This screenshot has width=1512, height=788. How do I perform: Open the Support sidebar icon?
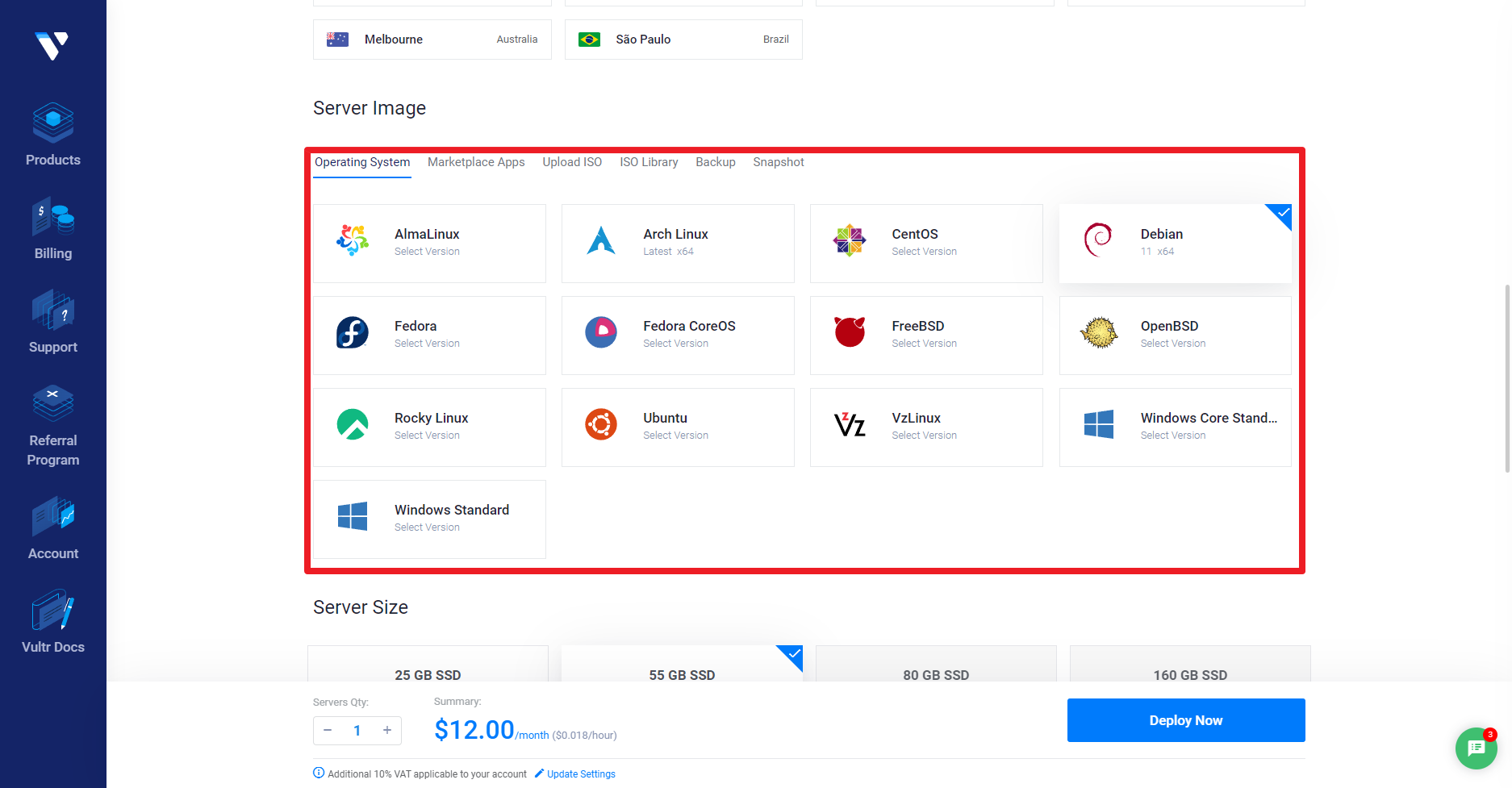[x=53, y=310]
